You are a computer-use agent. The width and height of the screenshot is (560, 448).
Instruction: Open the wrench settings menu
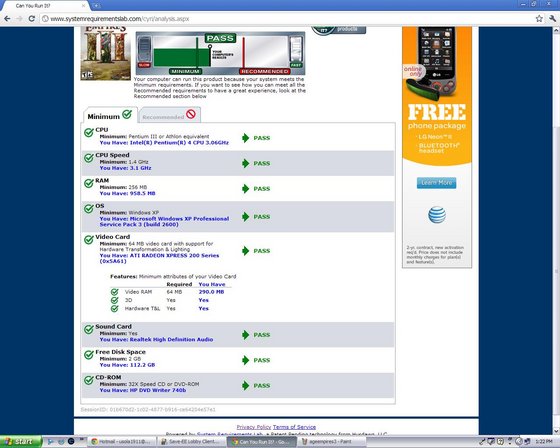pos(552,19)
